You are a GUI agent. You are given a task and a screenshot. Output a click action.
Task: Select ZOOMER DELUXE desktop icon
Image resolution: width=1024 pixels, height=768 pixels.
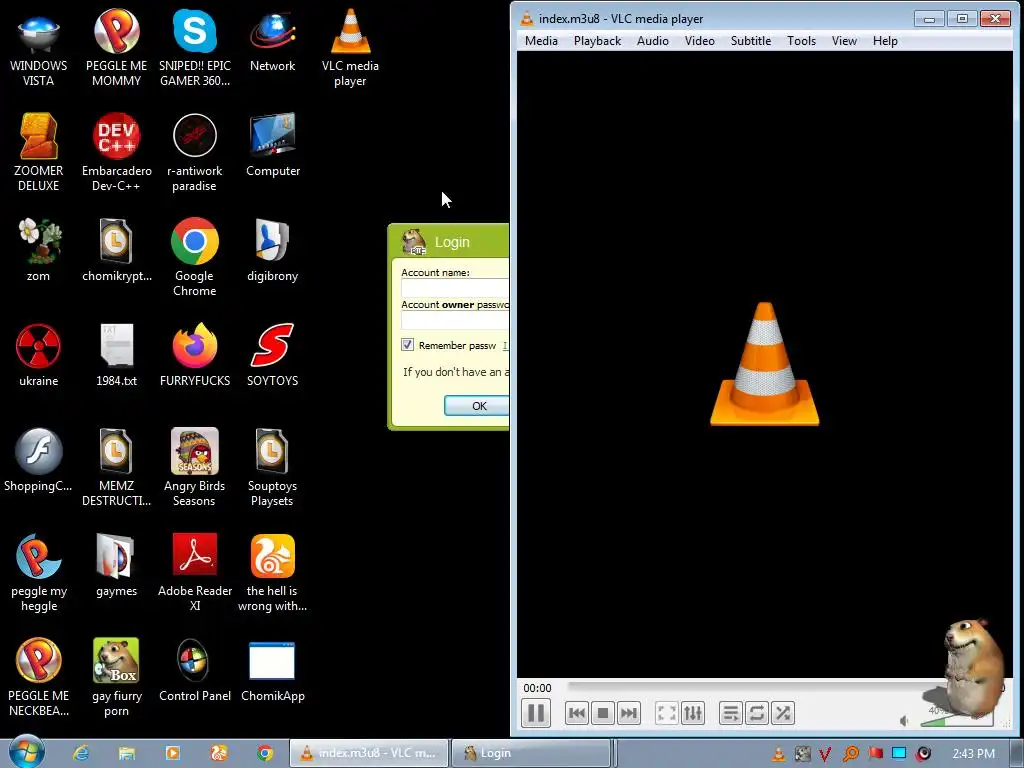pos(39,152)
